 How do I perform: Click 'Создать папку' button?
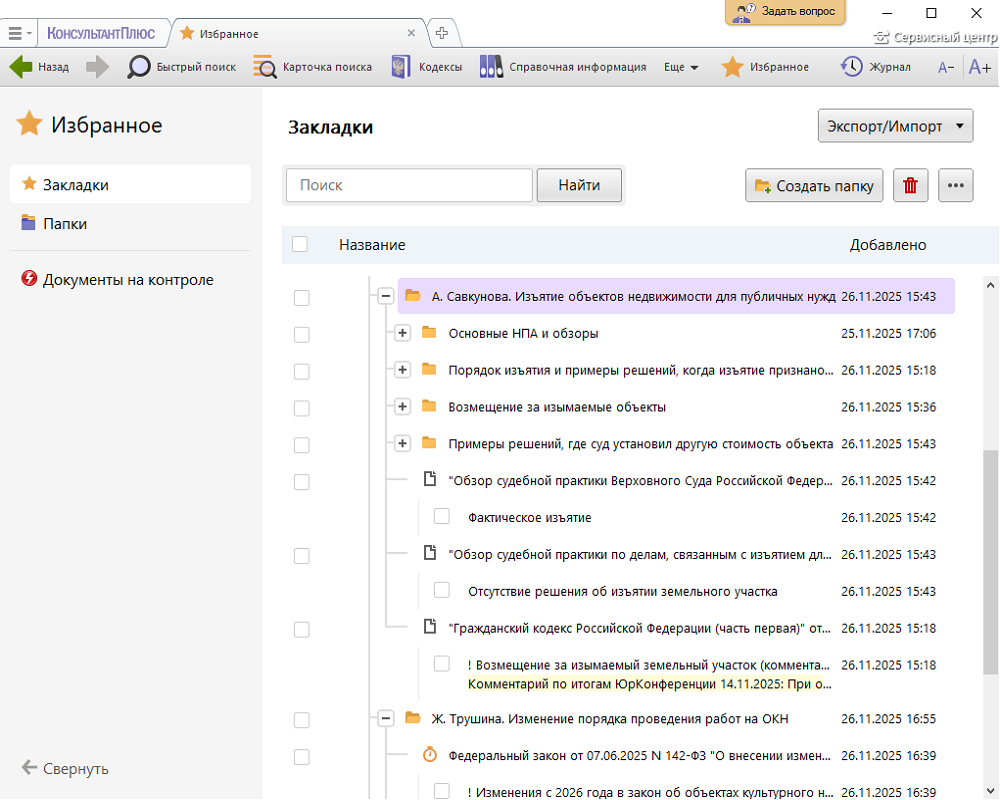814,185
